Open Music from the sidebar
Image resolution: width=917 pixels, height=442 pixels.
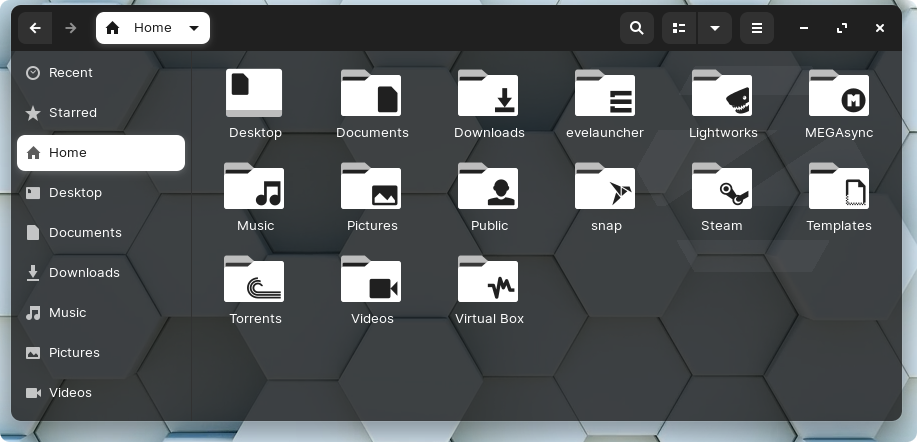click(x=101, y=313)
